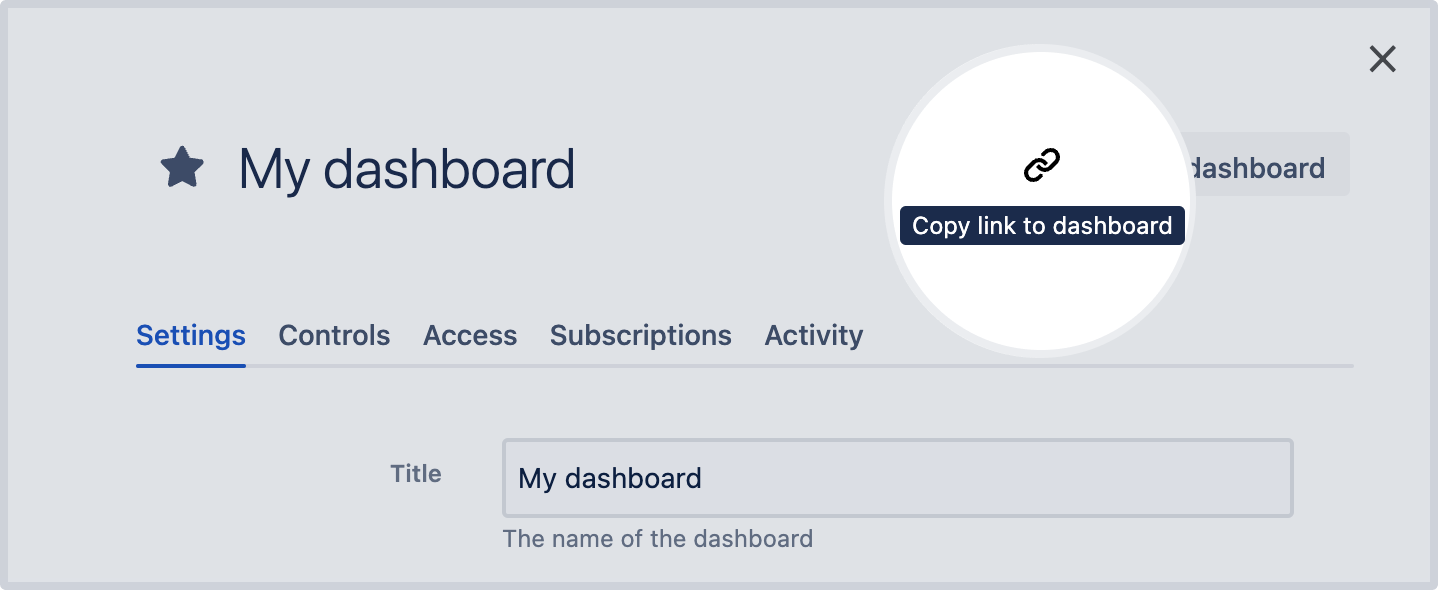Select the My dashboard heading text

(x=405, y=168)
